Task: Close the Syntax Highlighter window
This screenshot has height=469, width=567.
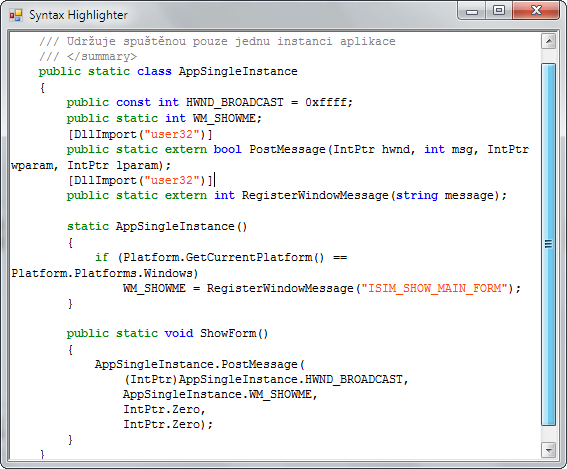Action: click(536, 10)
